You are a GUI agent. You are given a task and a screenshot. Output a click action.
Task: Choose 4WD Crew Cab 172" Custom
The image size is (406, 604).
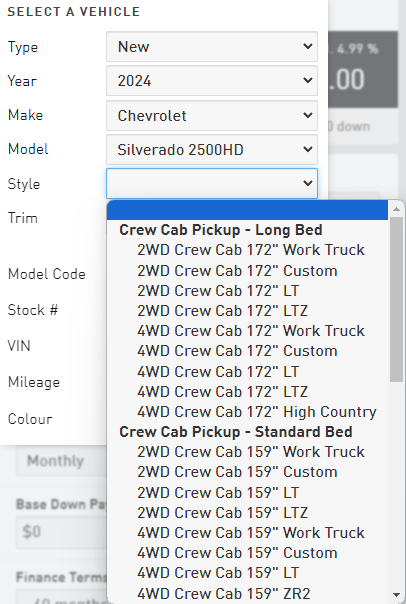tap(247, 351)
